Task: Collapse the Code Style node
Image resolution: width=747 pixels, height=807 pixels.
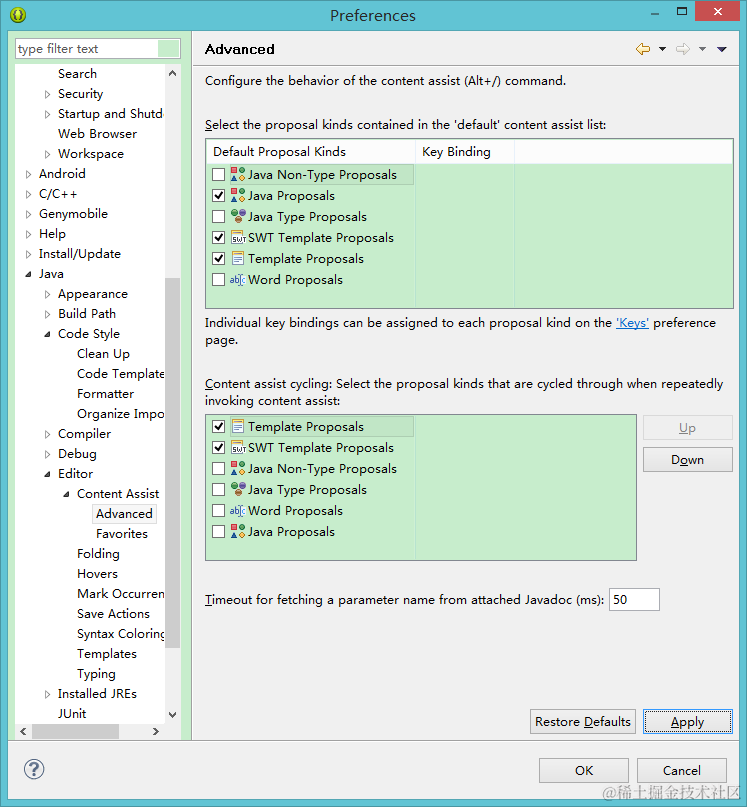Action: tap(47, 334)
